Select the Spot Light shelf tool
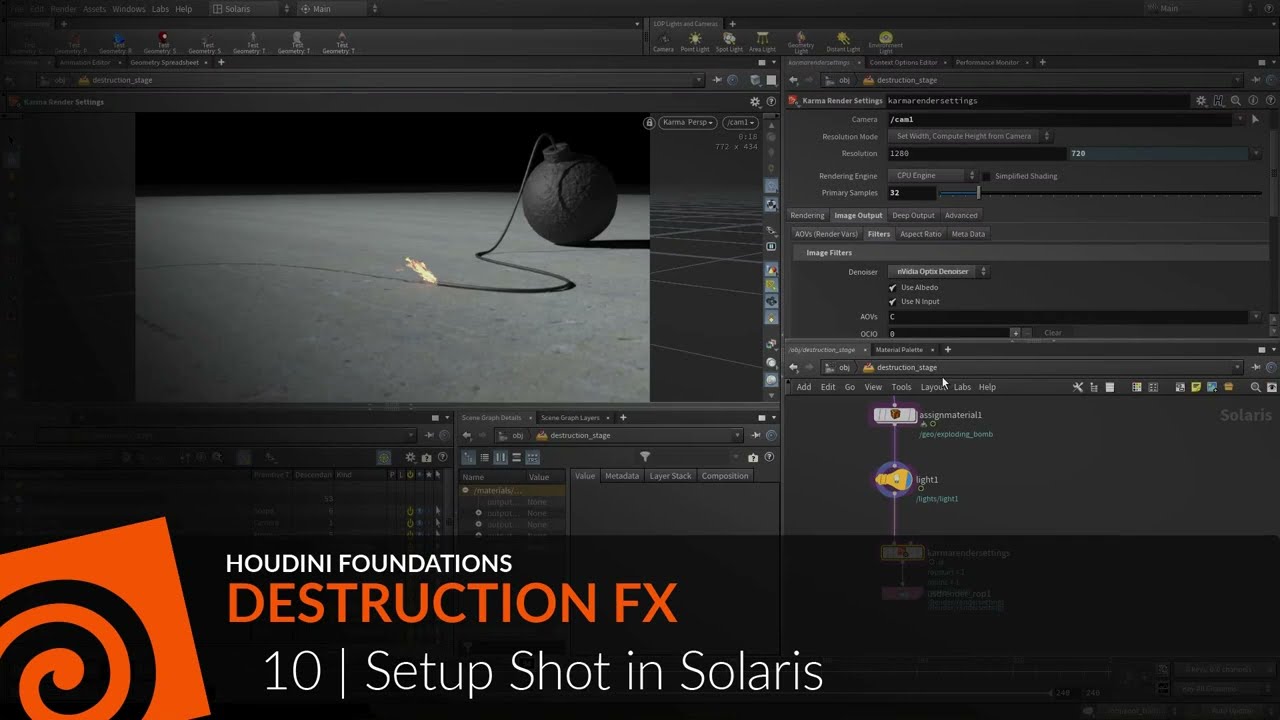This screenshot has height=720, width=1280. [x=729, y=41]
